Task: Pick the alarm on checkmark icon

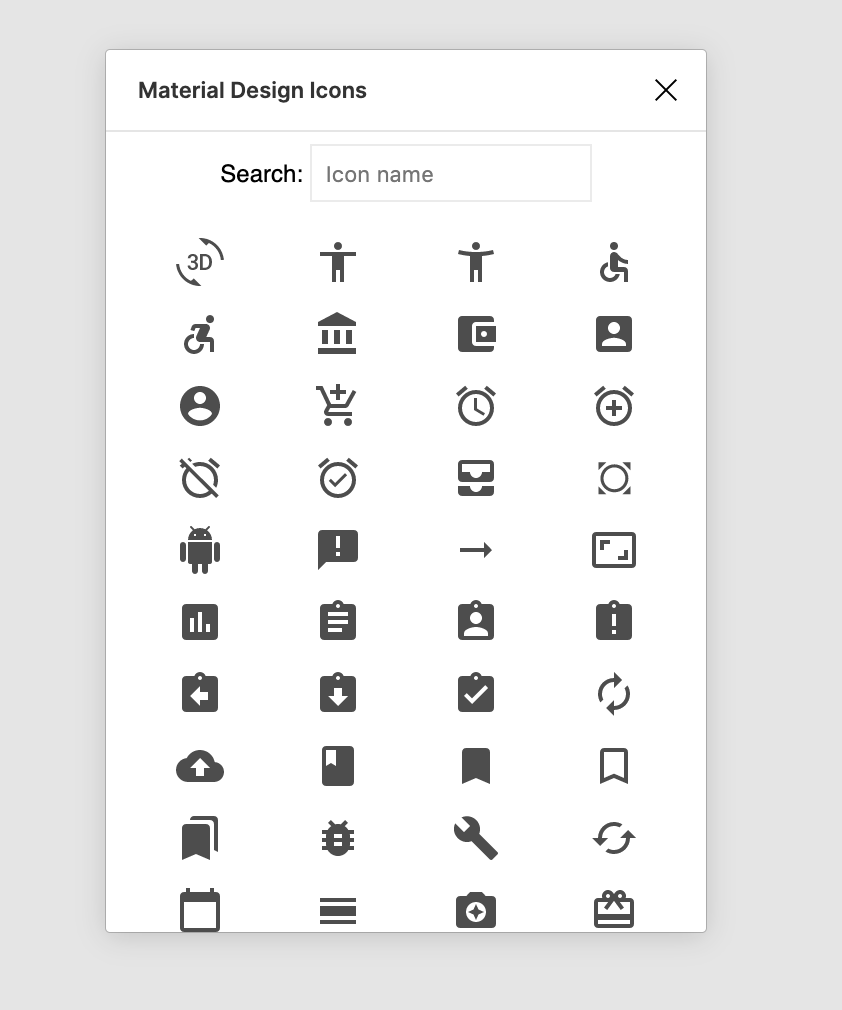Action: (x=338, y=478)
